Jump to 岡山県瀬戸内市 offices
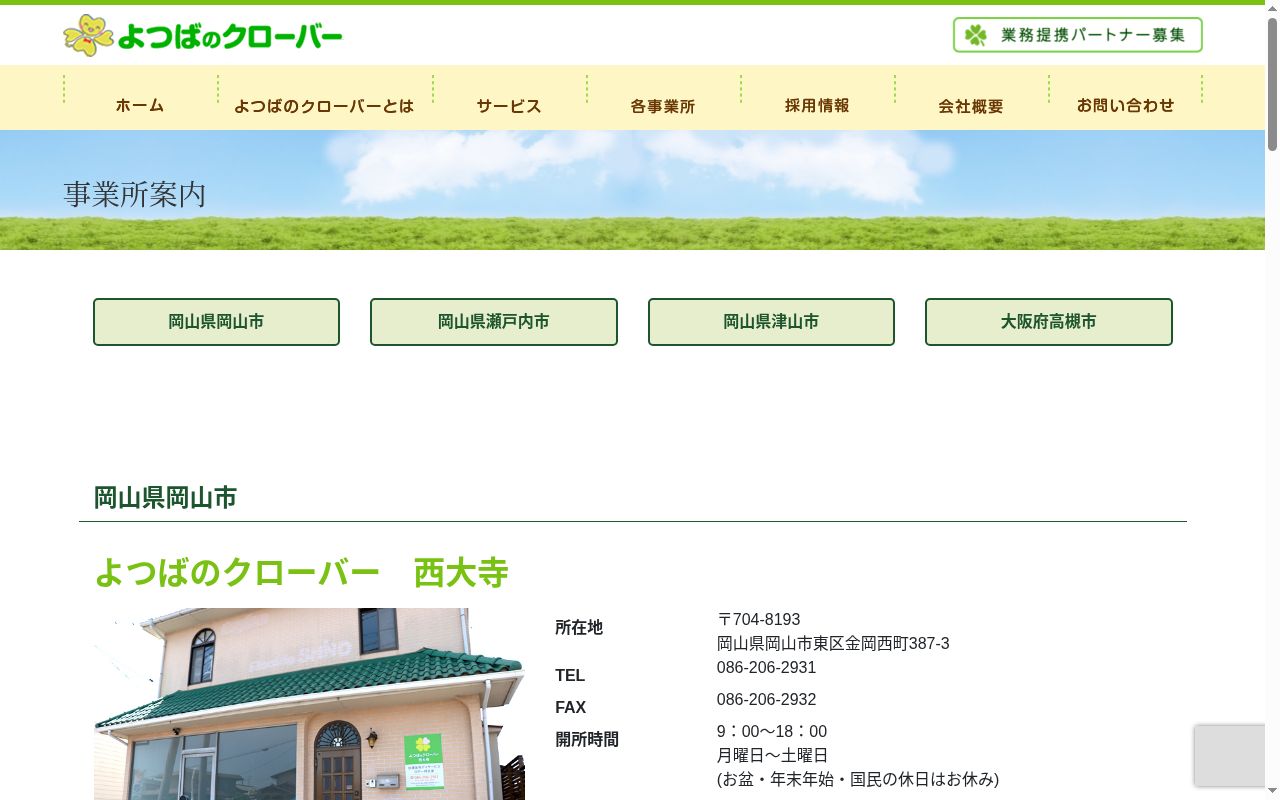Screen dimensions: 1280x800 click(494, 322)
